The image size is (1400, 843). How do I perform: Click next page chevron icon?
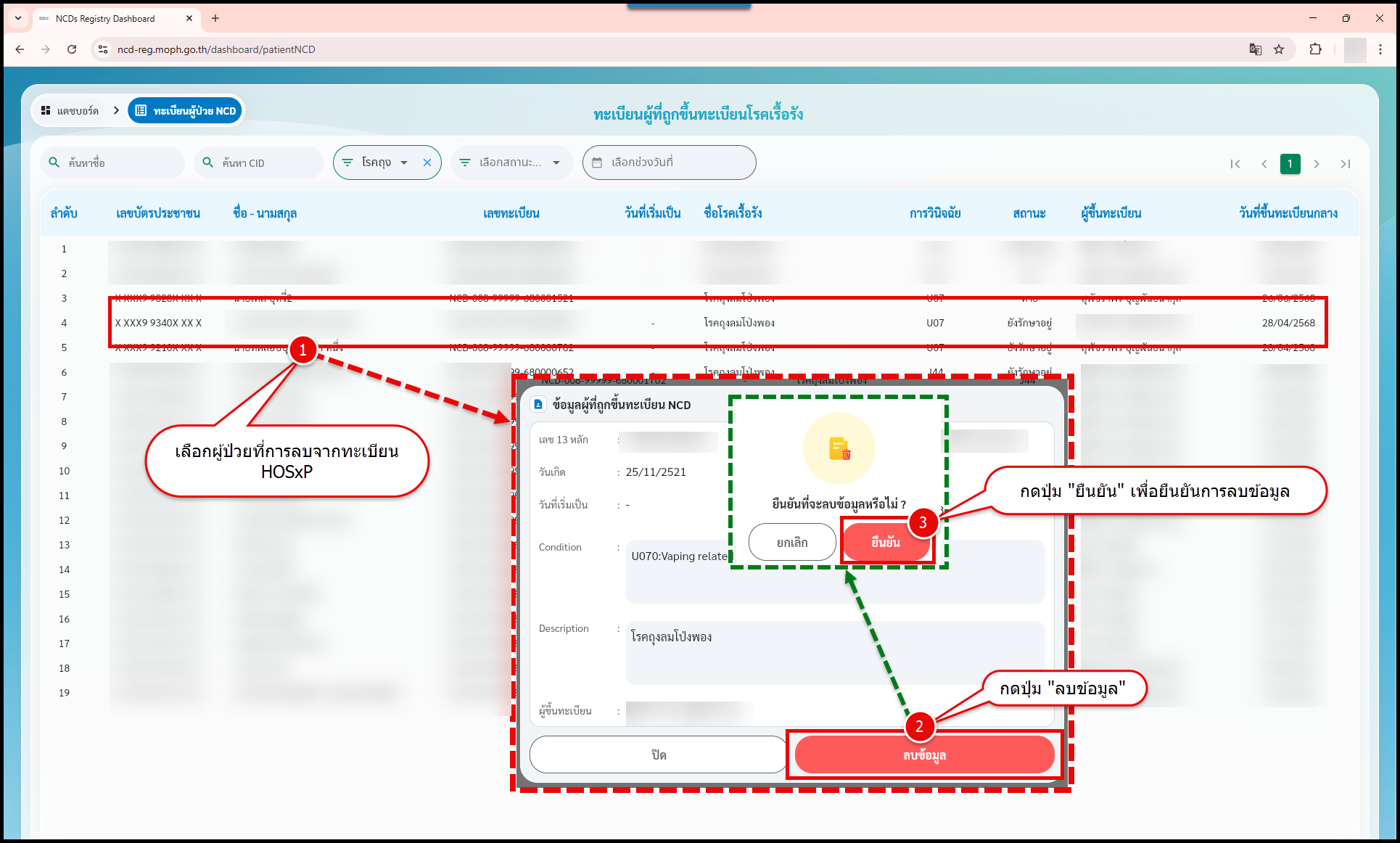point(1317,164)
